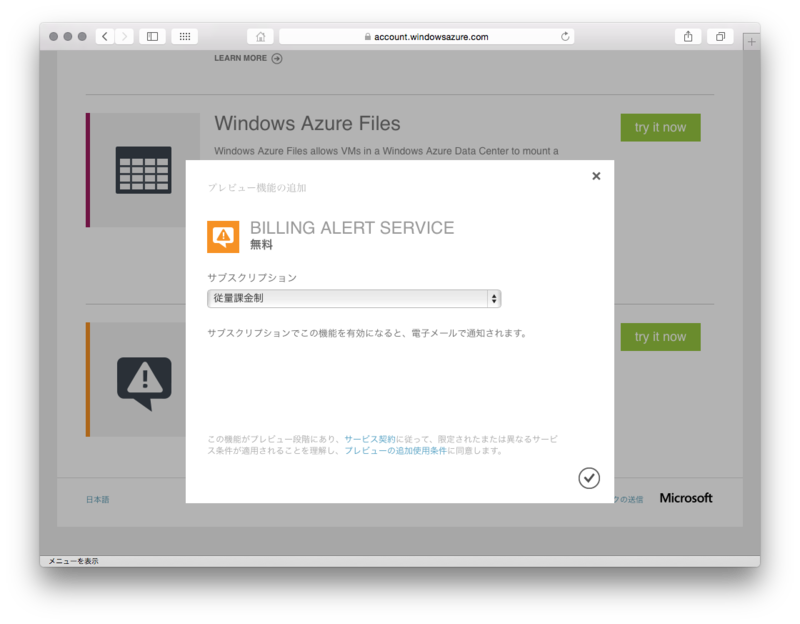This screenshot has height=624, width=800.
Task: Click Safari's forward arrow button
Action: [x=124, y=37]
